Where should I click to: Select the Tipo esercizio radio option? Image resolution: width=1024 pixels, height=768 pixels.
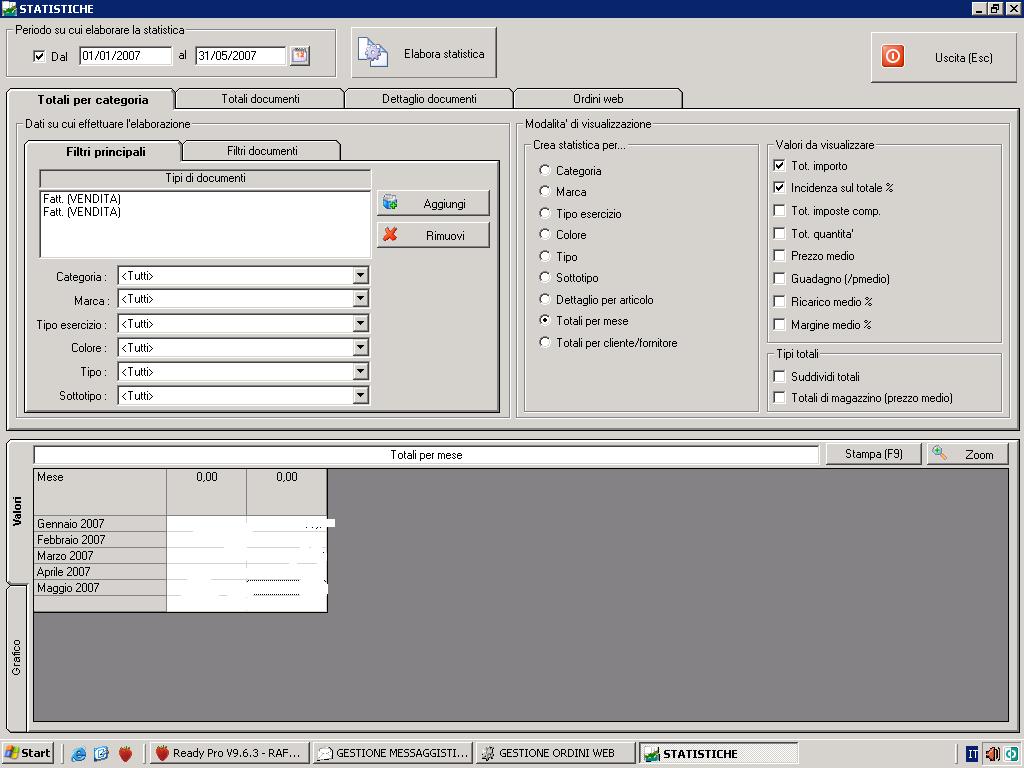point(545,213)
